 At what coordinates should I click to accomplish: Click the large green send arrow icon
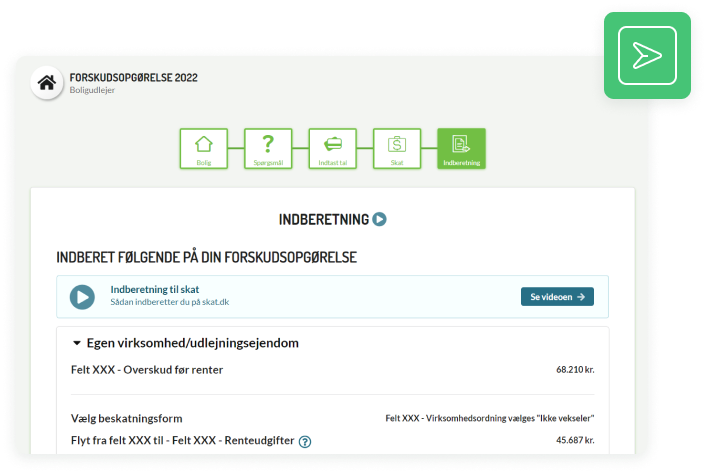tap(647, 55)
